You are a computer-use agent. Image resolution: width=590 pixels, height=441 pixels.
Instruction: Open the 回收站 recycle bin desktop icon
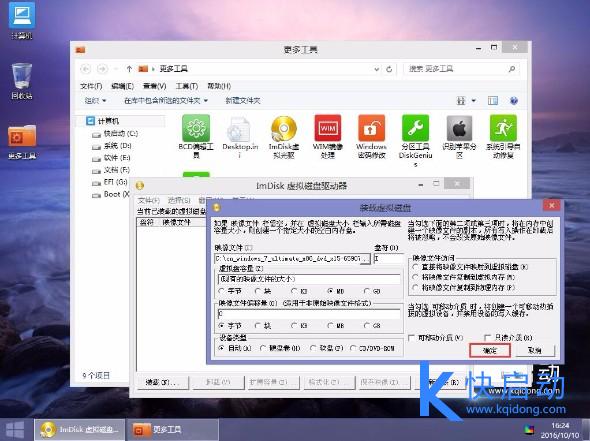[x=21, y=81]
